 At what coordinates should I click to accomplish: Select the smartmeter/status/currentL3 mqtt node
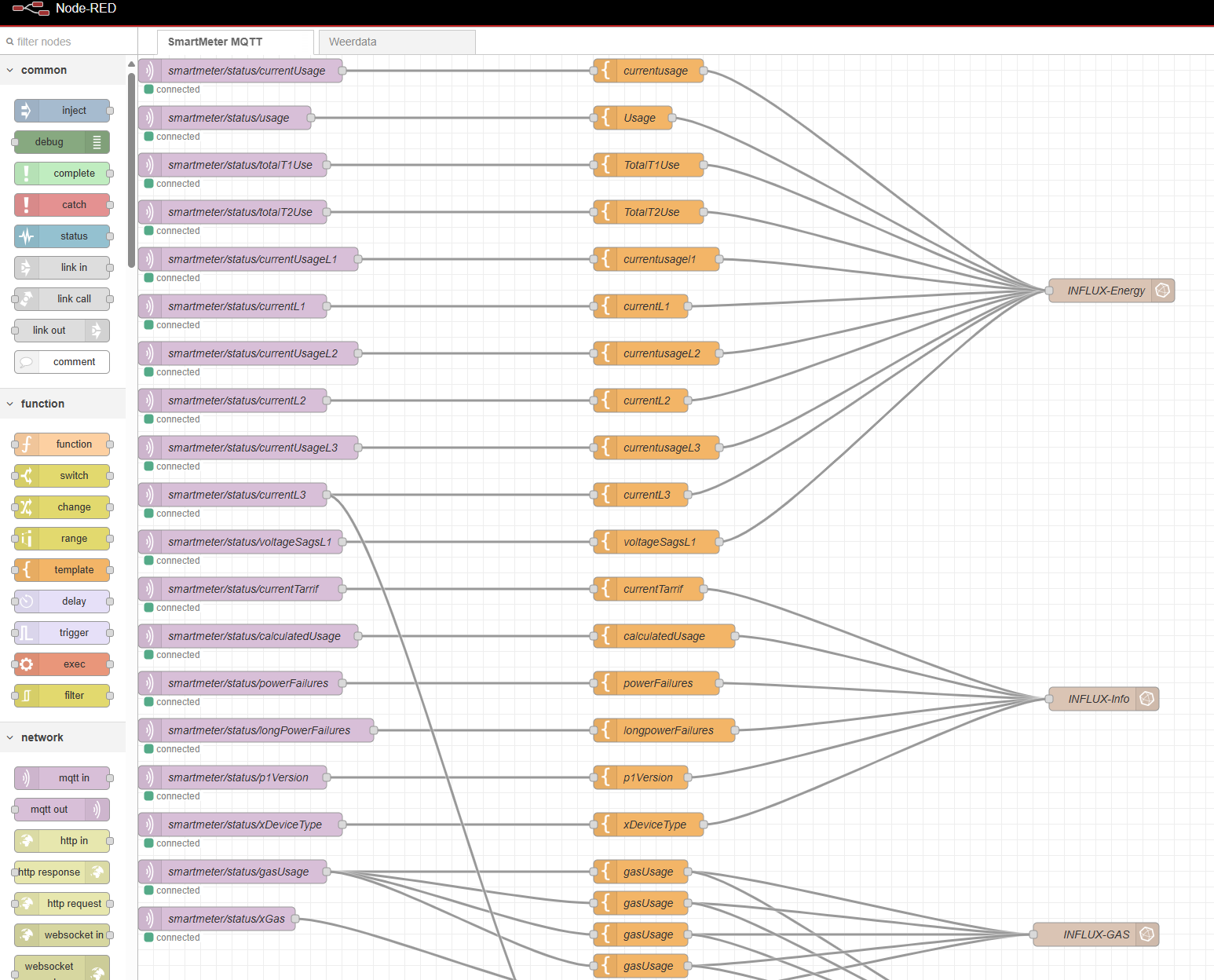click(x=232, y=495)
